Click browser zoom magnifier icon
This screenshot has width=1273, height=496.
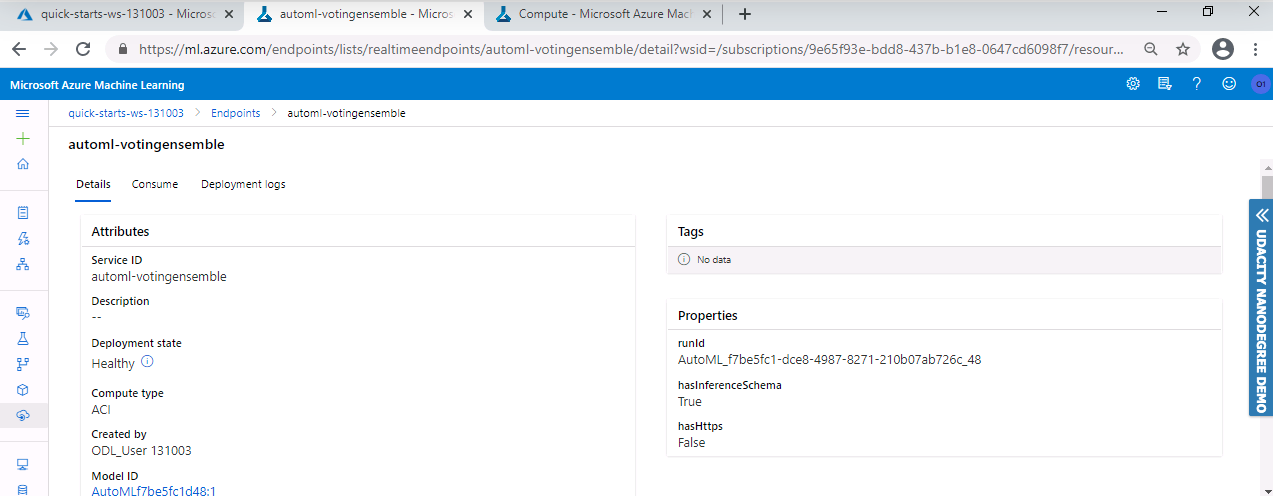click(x=1151, y=49)
